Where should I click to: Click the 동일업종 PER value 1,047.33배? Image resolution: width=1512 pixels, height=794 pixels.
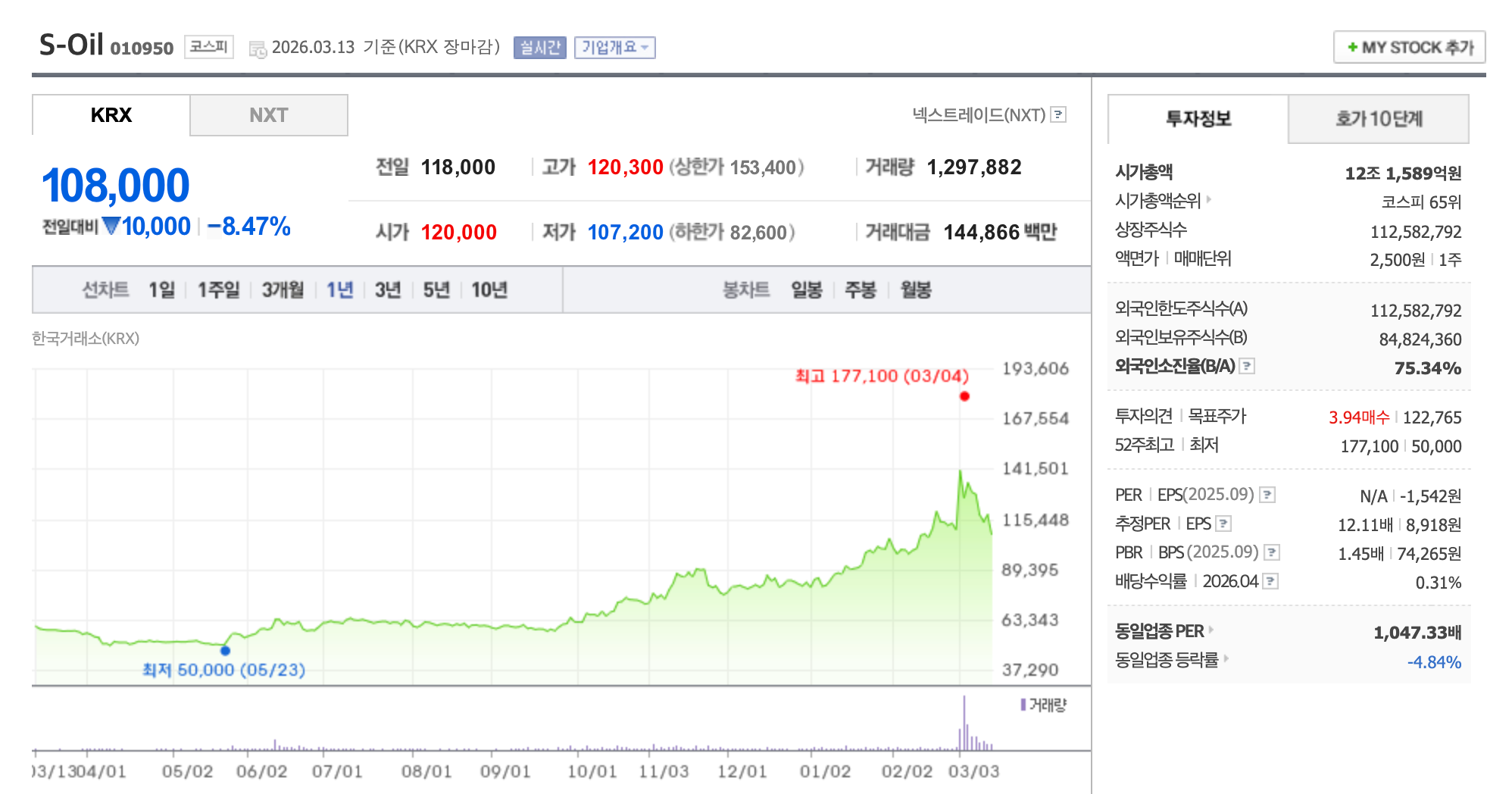(1417, 633)
